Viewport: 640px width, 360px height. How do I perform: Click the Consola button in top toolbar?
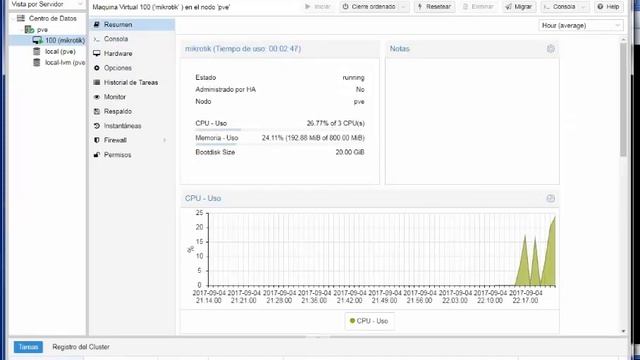click(560, 7)
